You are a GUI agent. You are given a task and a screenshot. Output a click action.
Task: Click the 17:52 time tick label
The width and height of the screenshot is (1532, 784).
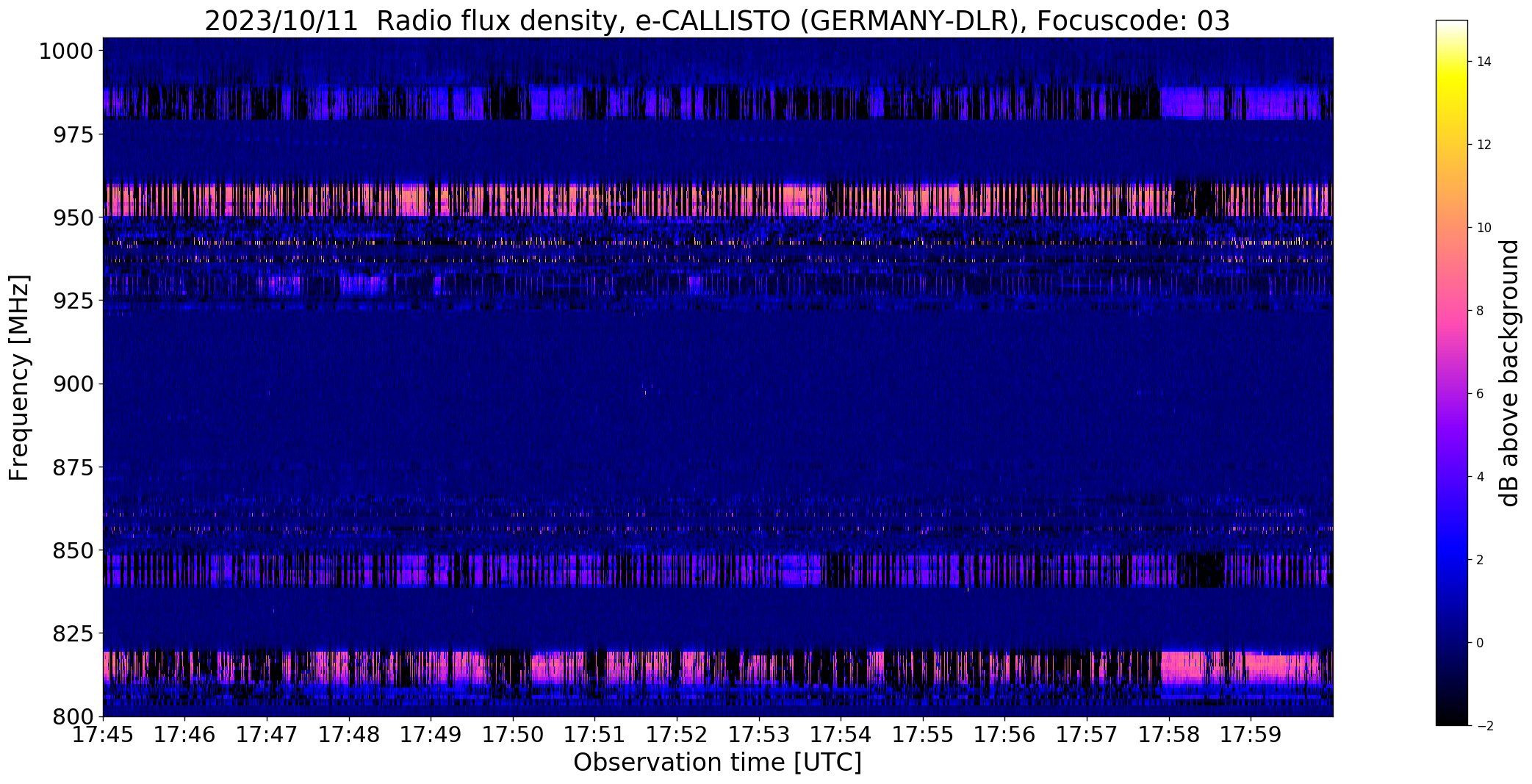[x=677, y=735]
